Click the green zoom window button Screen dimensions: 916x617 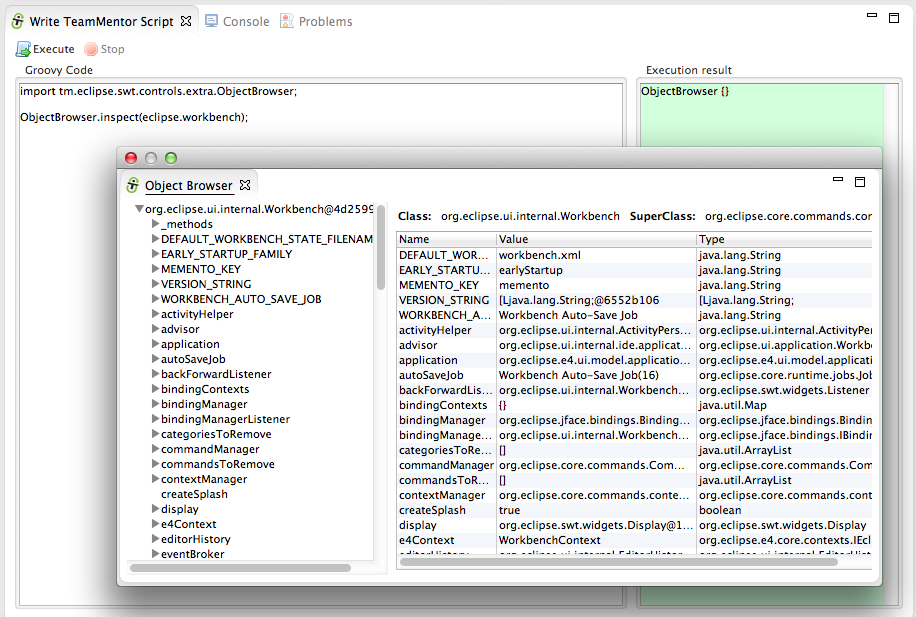point(171,158)
